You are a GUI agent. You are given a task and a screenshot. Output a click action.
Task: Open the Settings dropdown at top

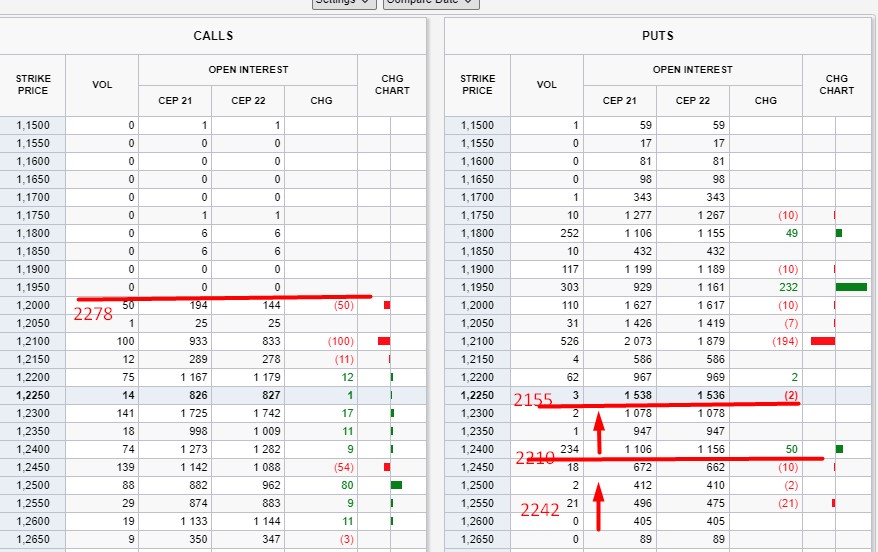click(344, 3)
